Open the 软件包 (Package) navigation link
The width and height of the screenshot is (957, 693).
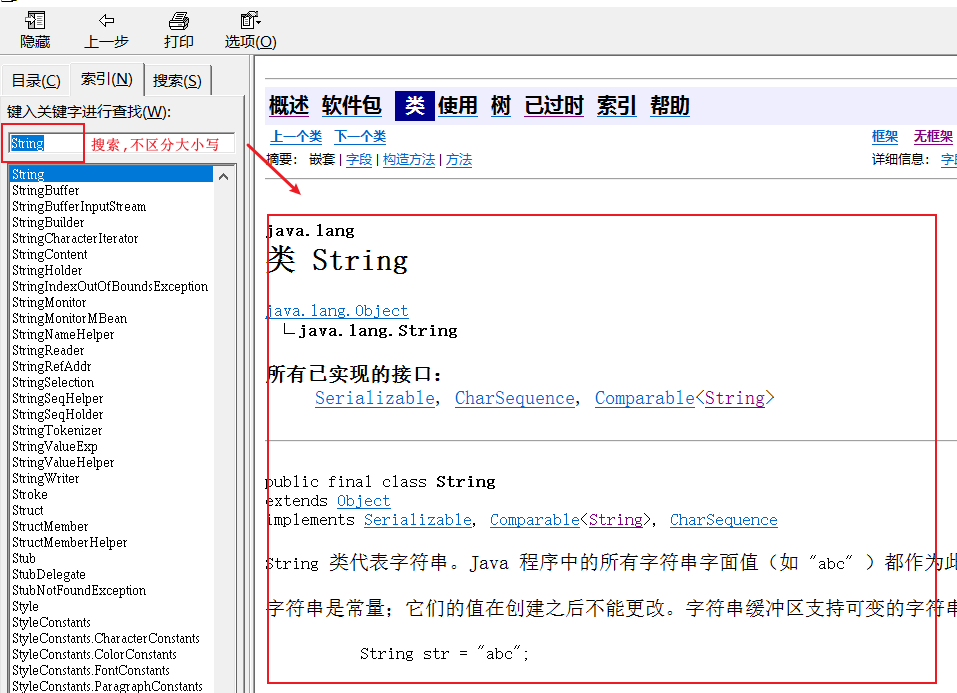351,106
